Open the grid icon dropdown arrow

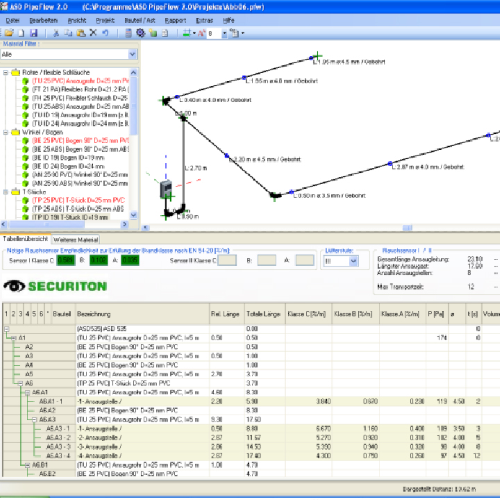pyautogui.click(x=194, y=33)
